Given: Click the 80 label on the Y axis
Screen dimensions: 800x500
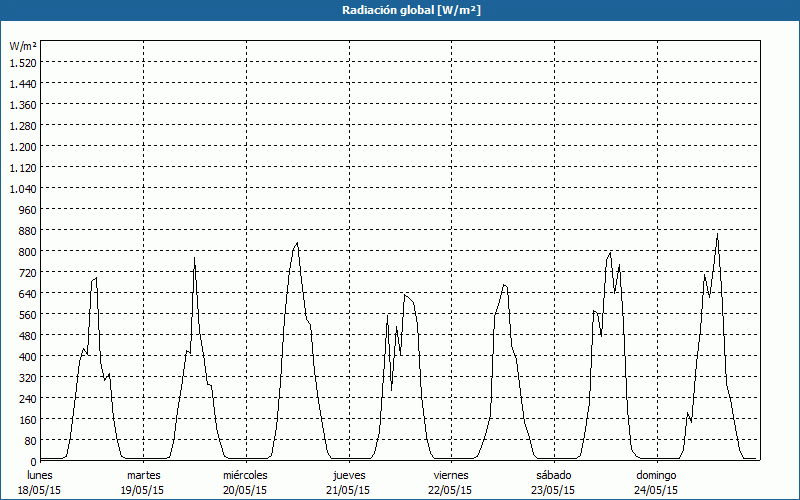Looking at the screenshot, I should click(30, 440).
